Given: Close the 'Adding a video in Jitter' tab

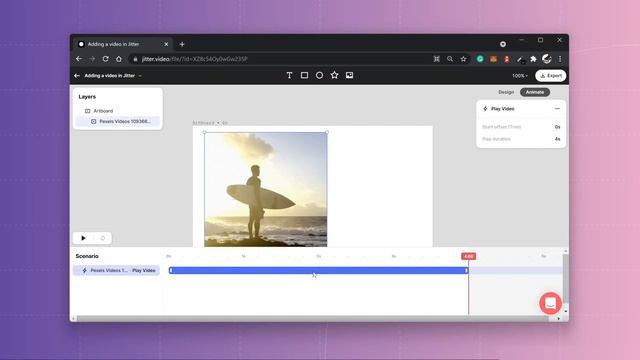Looking at the screenshot, I should [x=166, y=44].
